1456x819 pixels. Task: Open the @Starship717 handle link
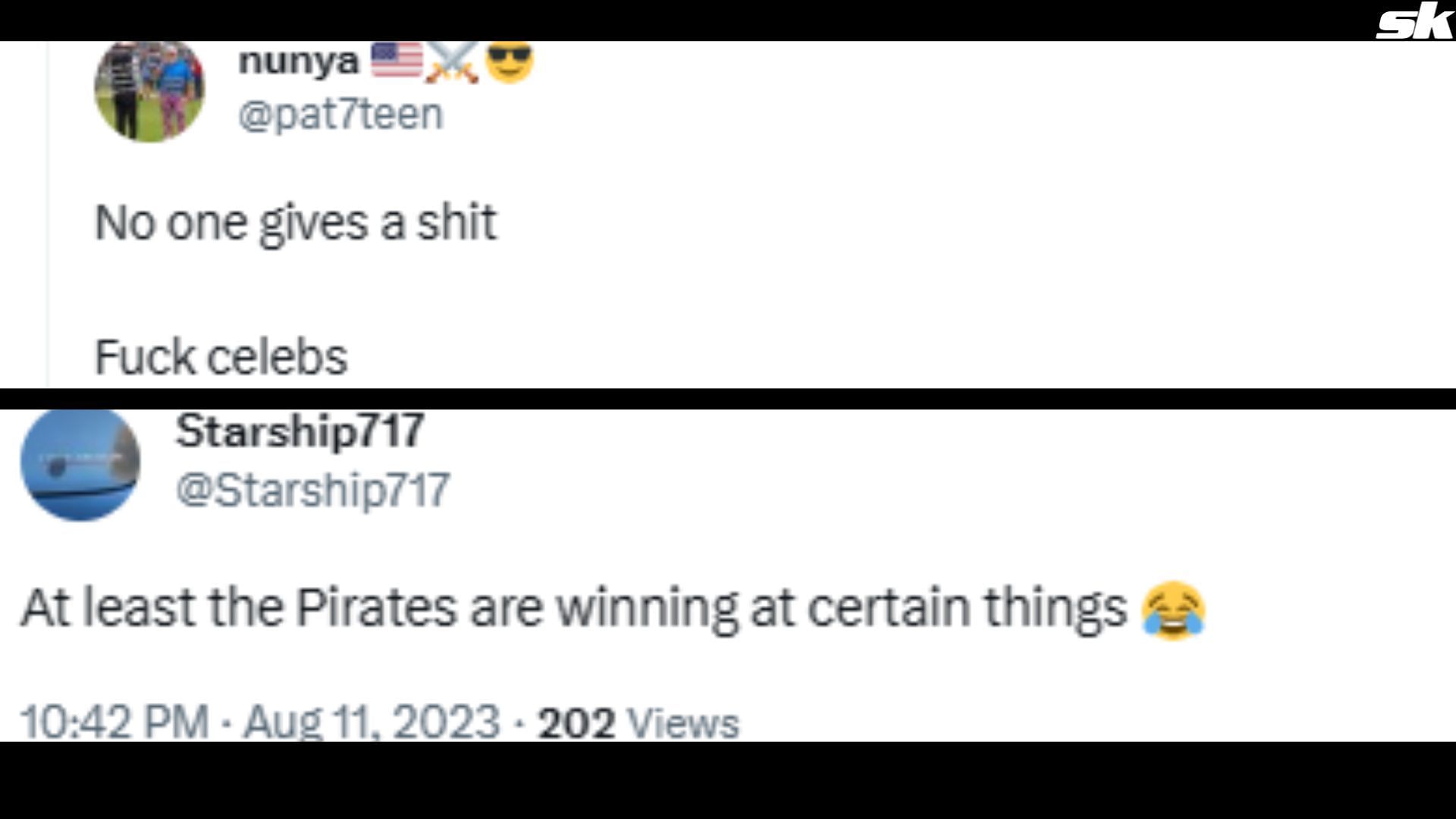(312, 490)
